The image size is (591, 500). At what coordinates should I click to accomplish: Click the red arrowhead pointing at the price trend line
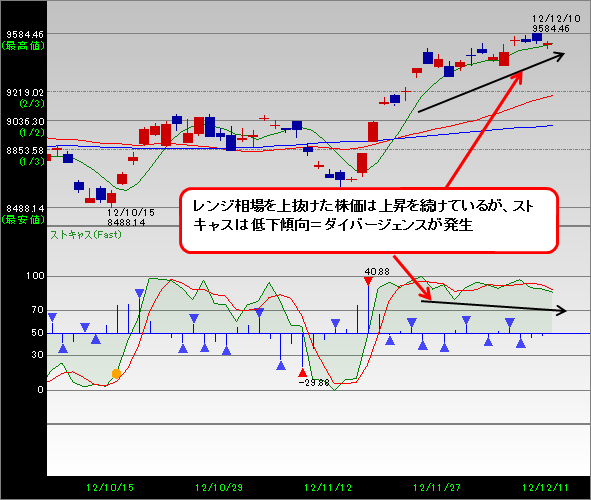click(x=517, y=76)
